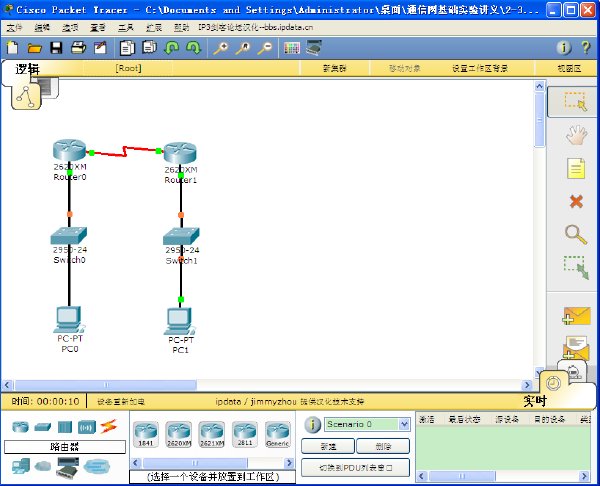Pick the 2621XM router model
Screen dimensions: 600x486
pos(212,434)
